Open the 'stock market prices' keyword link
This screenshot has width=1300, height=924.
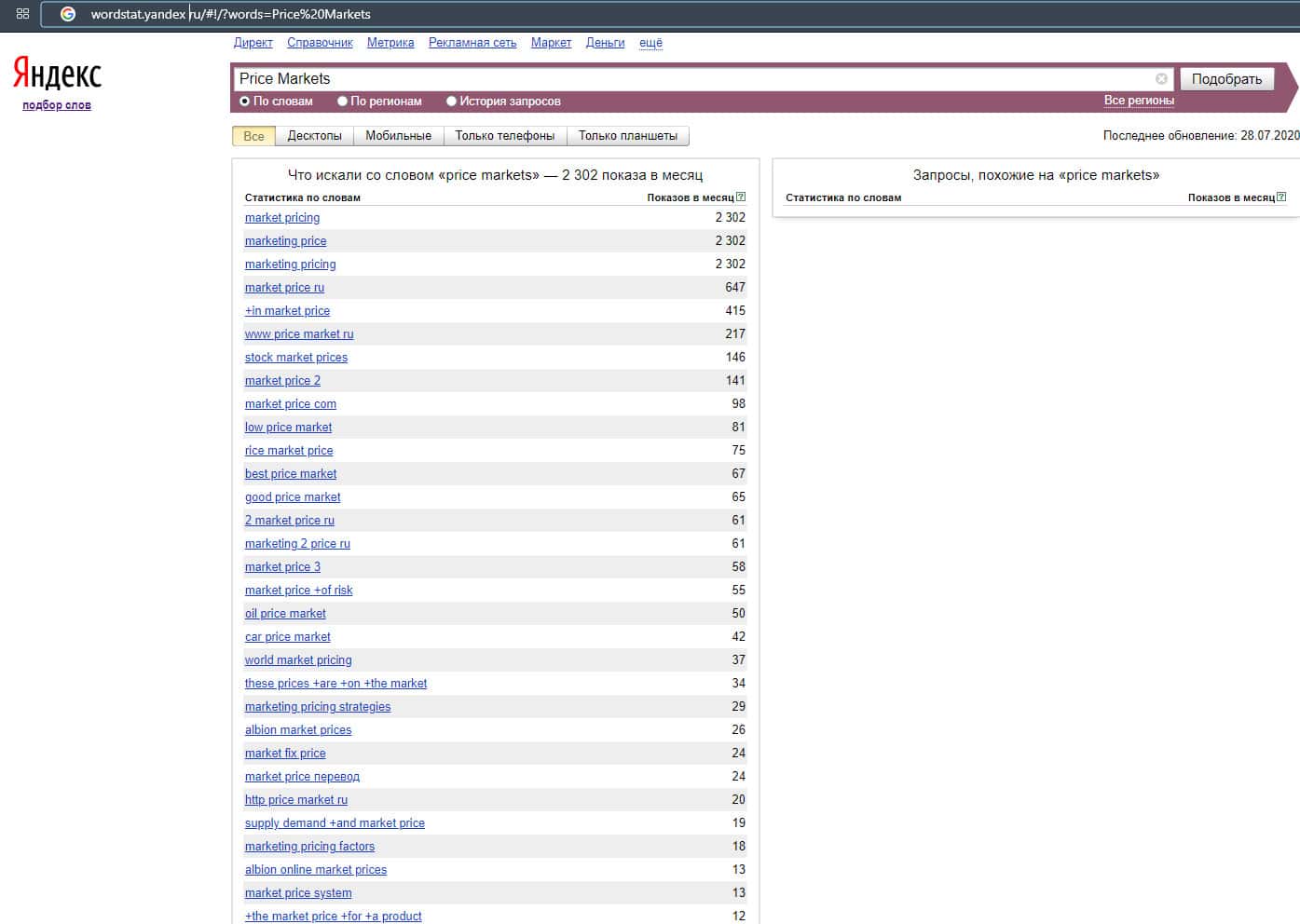296,358
